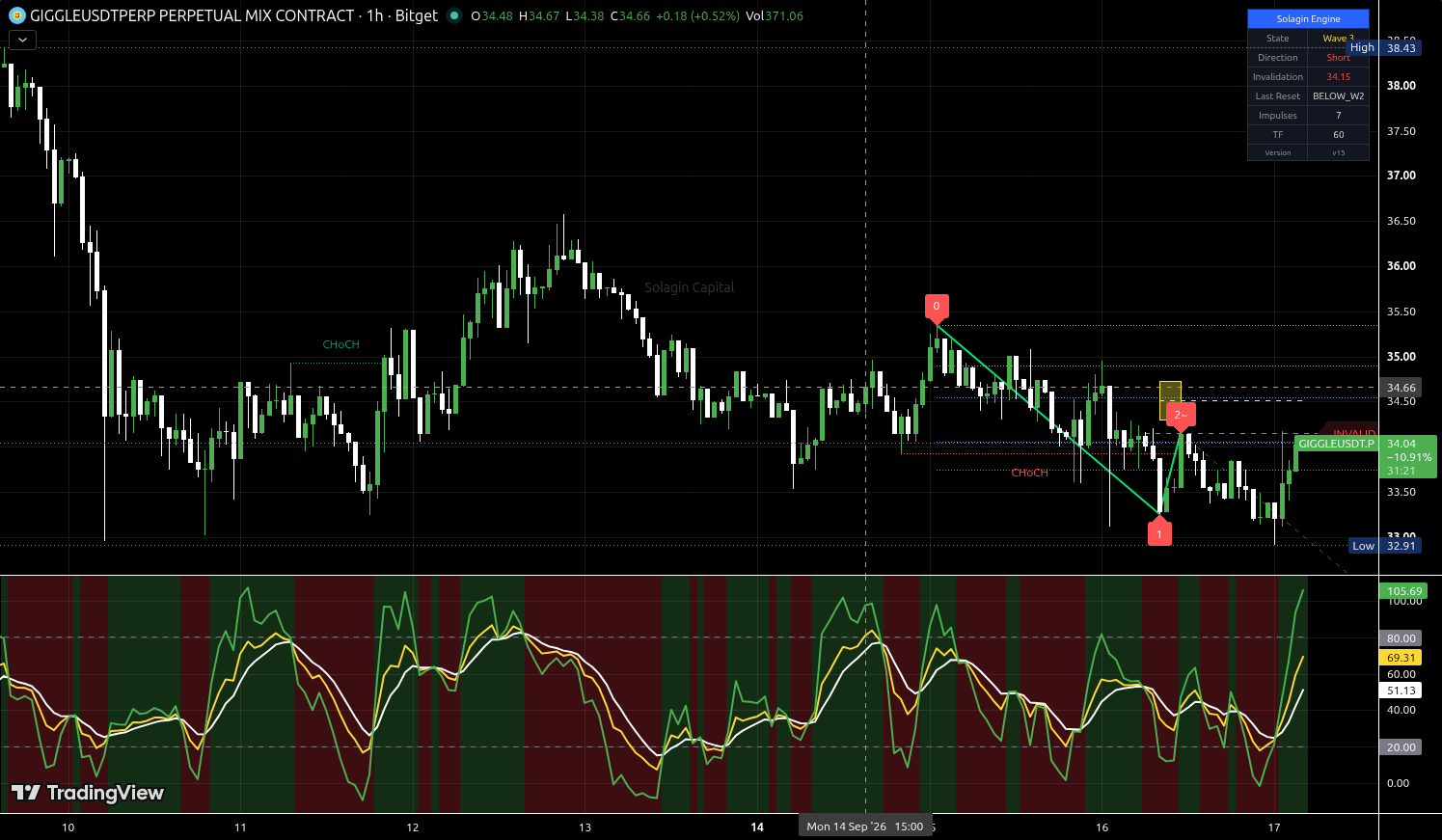The image size is (1442, 840).
Task: Click bold date 14 on the time axis
Action: 757,827
